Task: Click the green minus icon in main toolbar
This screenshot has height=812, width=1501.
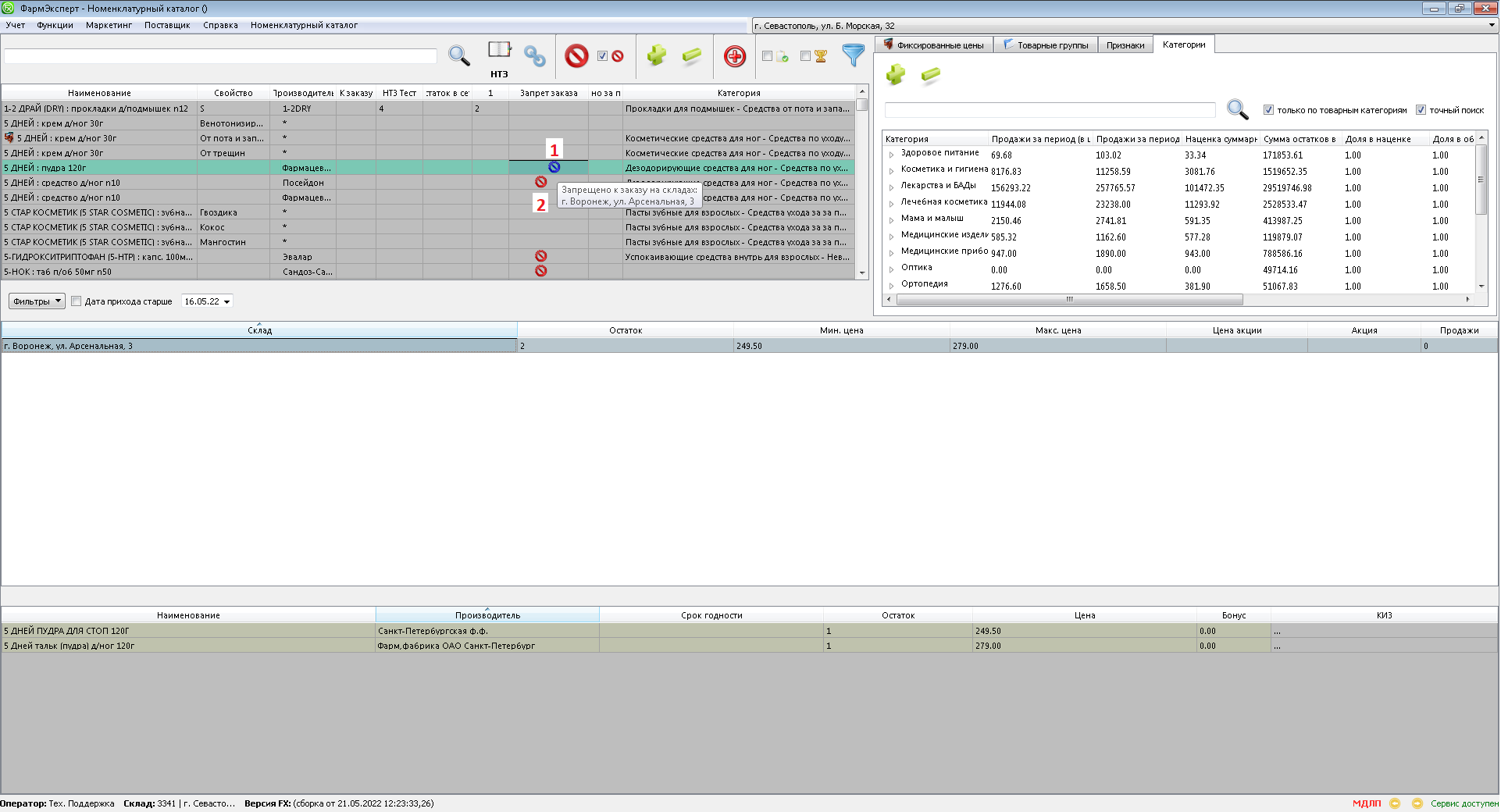Action: click(692, 55)
